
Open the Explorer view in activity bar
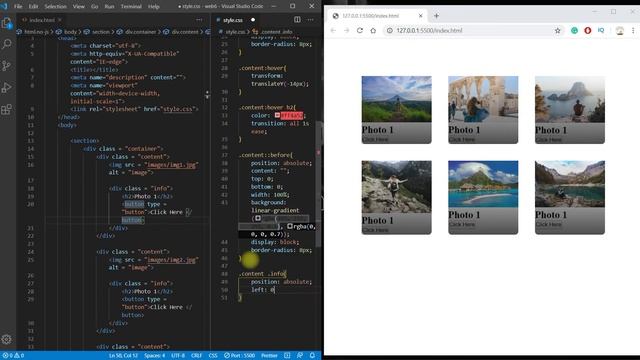coord(7,23)
